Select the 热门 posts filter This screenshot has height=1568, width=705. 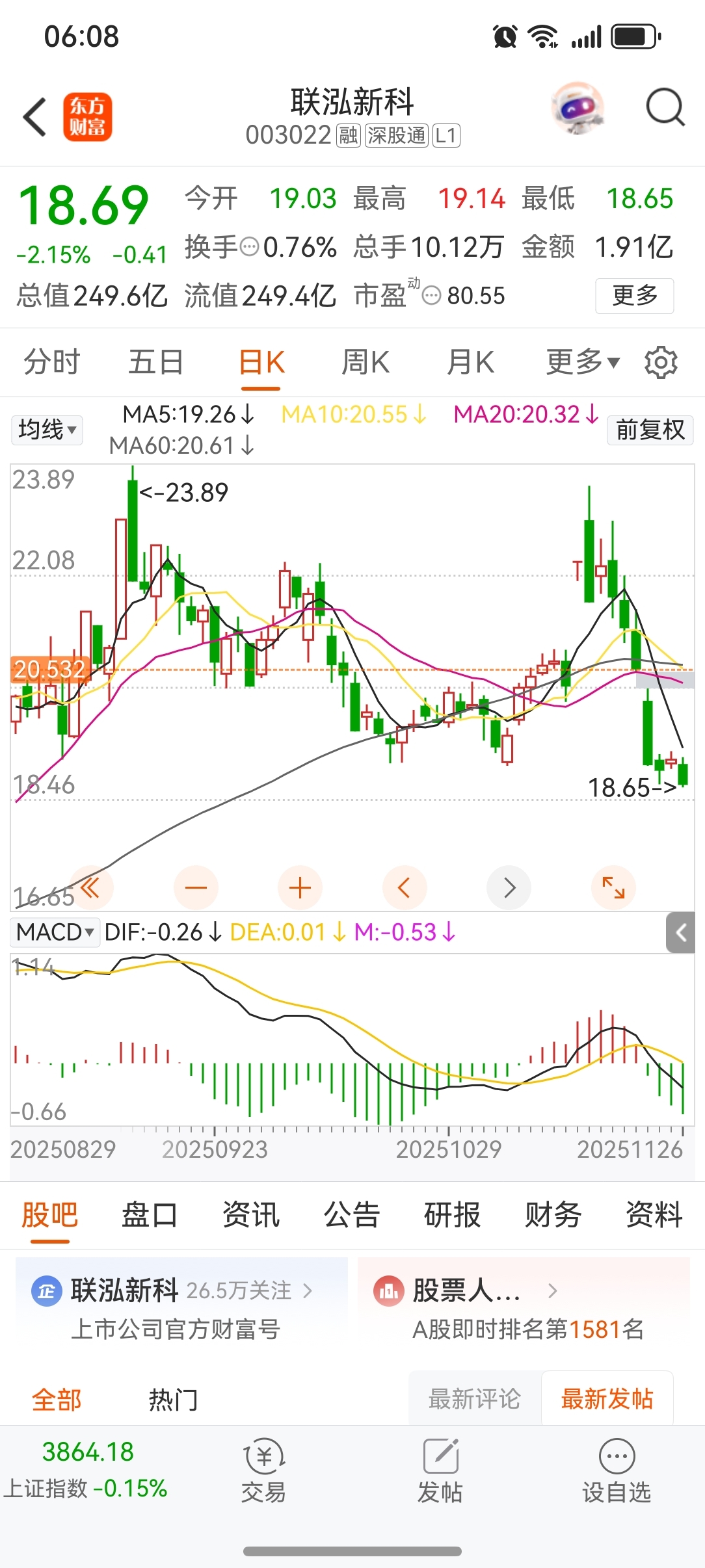[x=173, y=1399]
